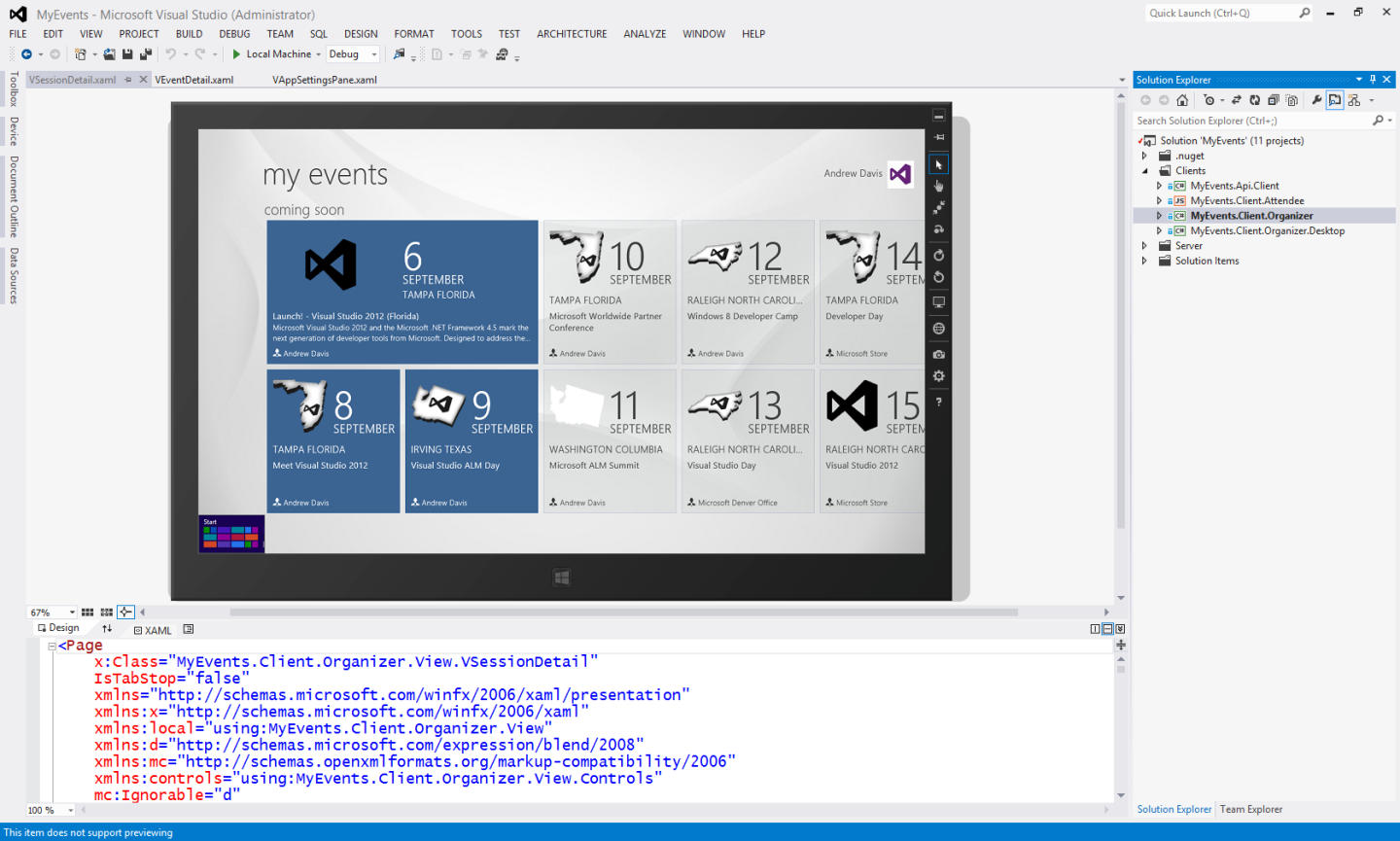Sync Solution Explorer with the active document

tap(1237, 99)
